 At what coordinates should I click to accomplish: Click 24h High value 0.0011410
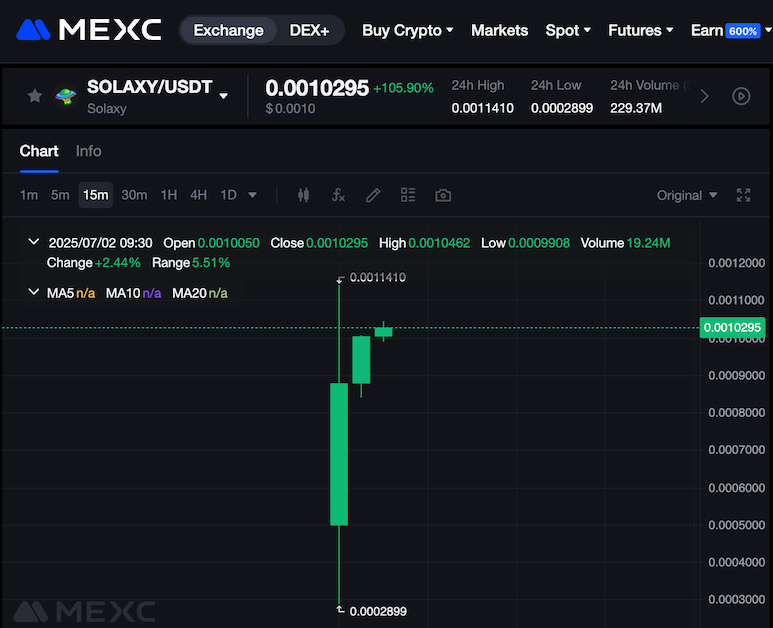(483, 108)
